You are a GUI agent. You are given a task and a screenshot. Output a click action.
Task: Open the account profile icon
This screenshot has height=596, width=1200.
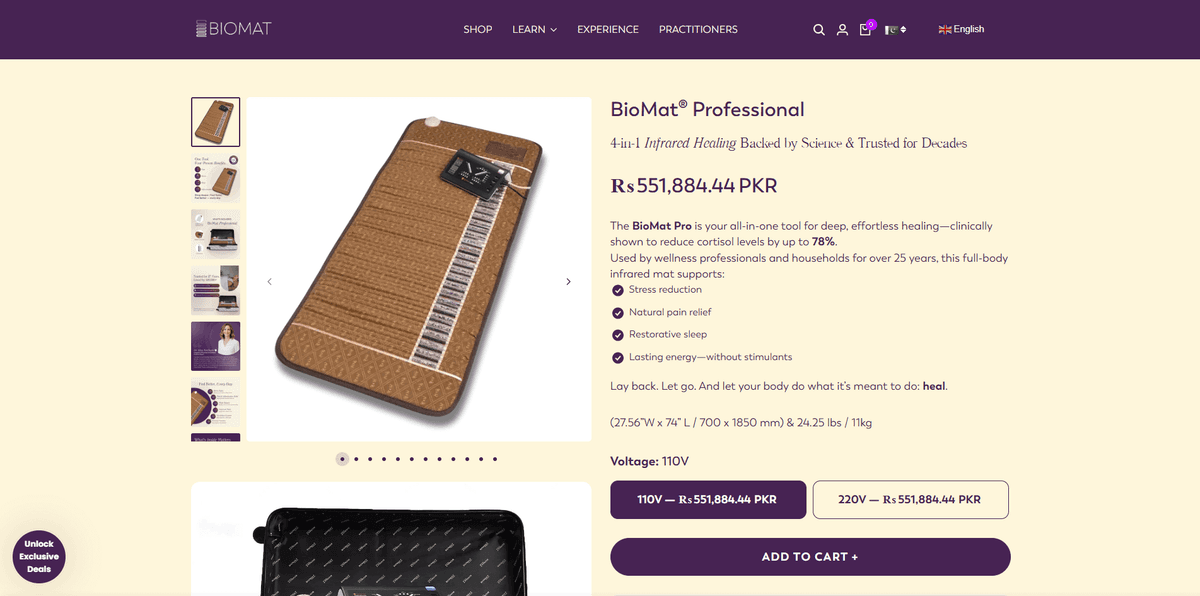pyautogui.click(x=842, y=30)
